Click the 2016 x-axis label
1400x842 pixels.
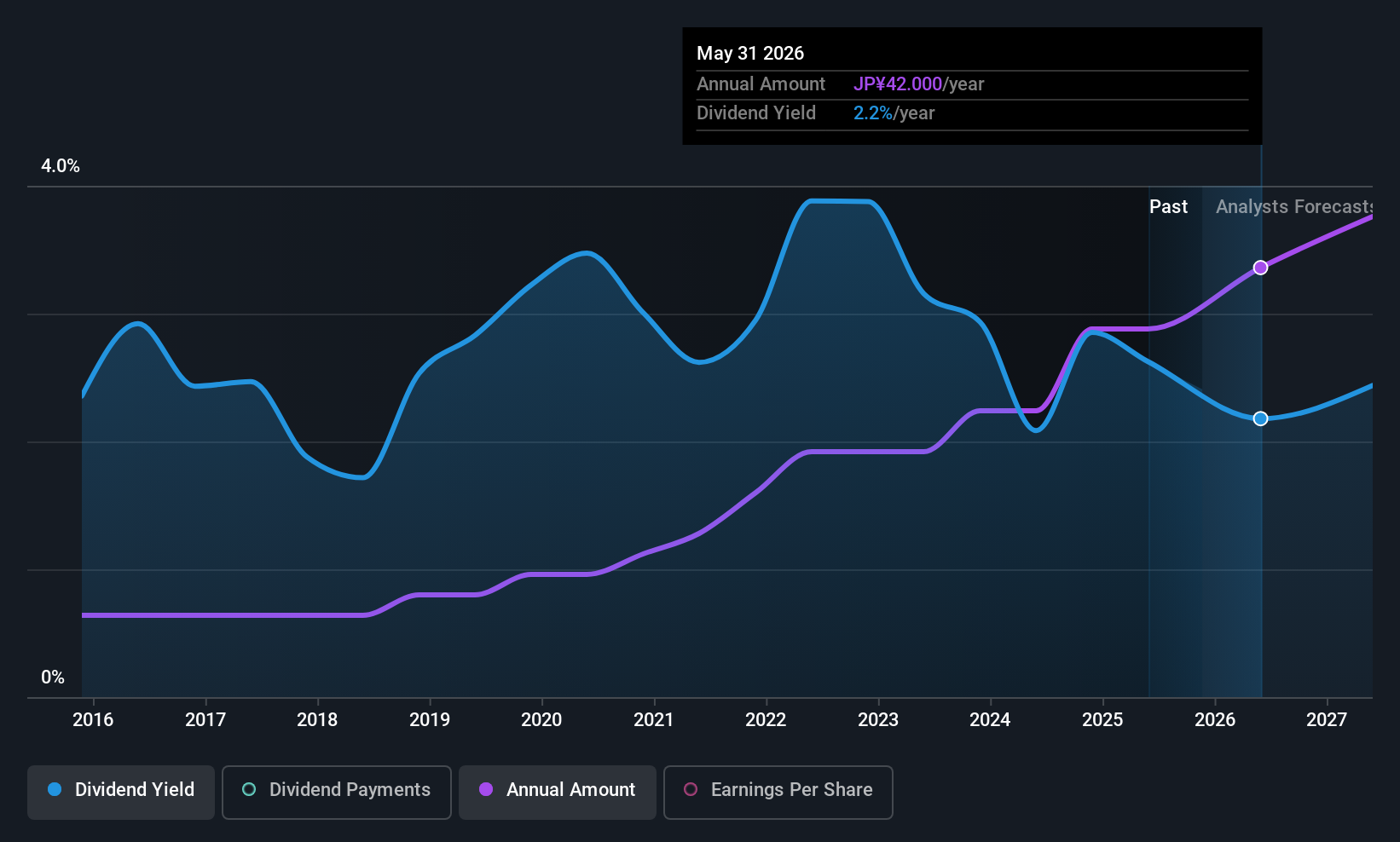(x=93, y=720)
